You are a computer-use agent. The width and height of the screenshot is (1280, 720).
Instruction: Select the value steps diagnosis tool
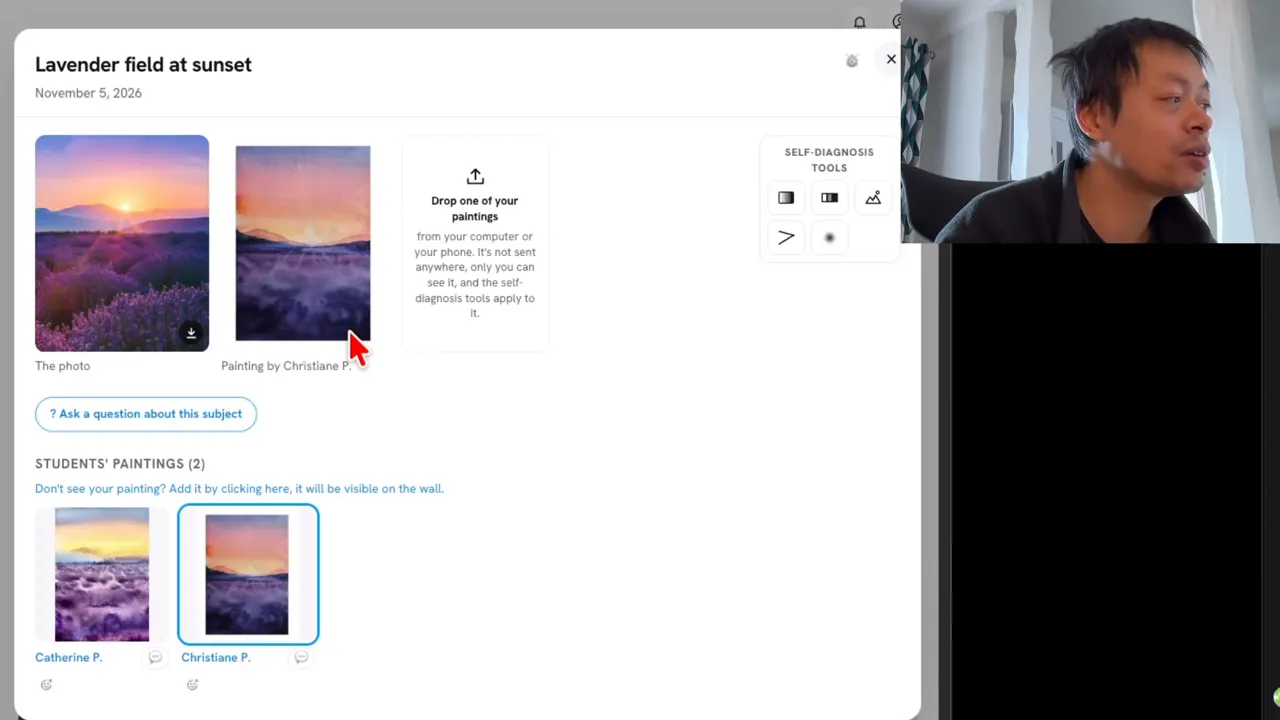tap(829, 198)
